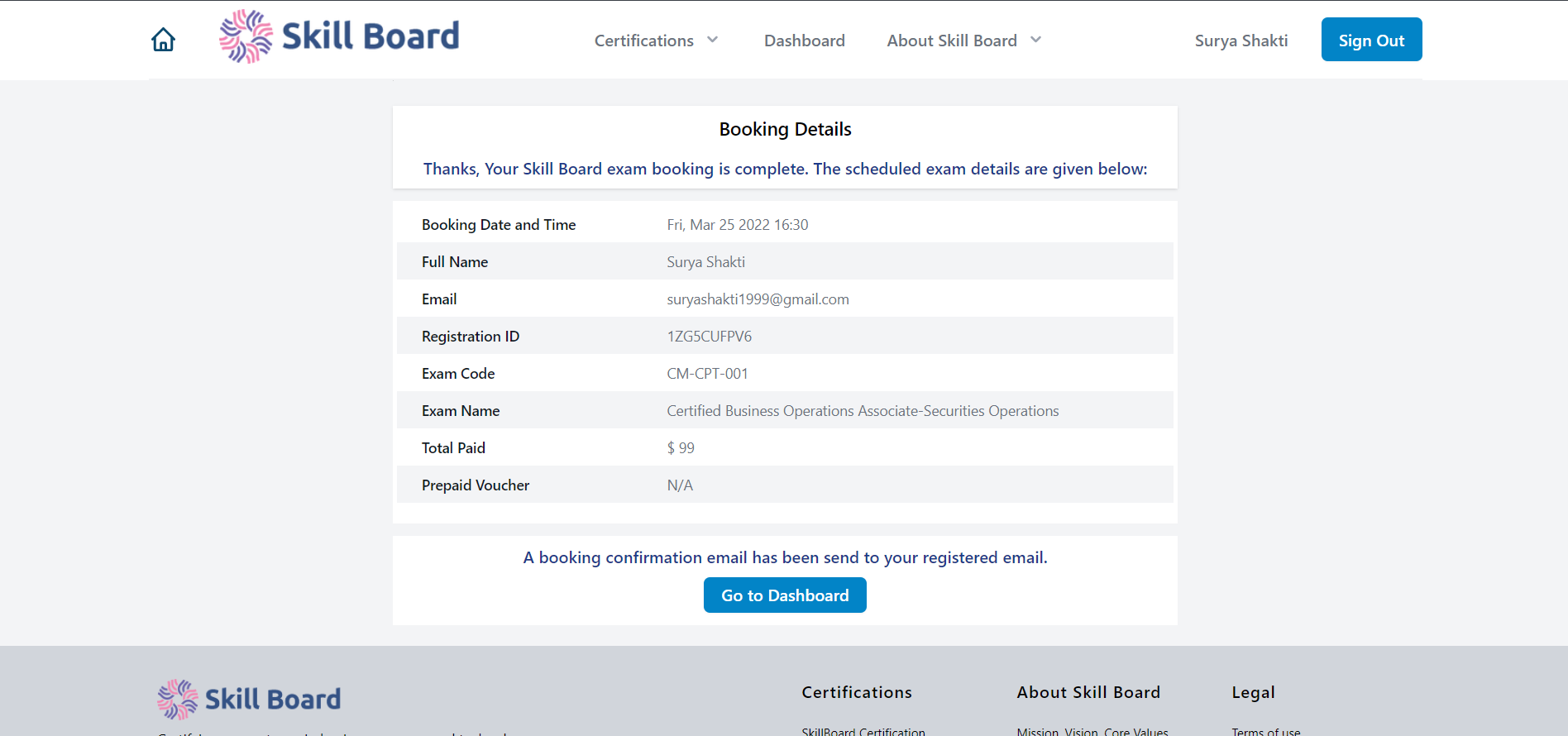
Task: Select the Booking Details heading
Action: [x=785, y=129]
